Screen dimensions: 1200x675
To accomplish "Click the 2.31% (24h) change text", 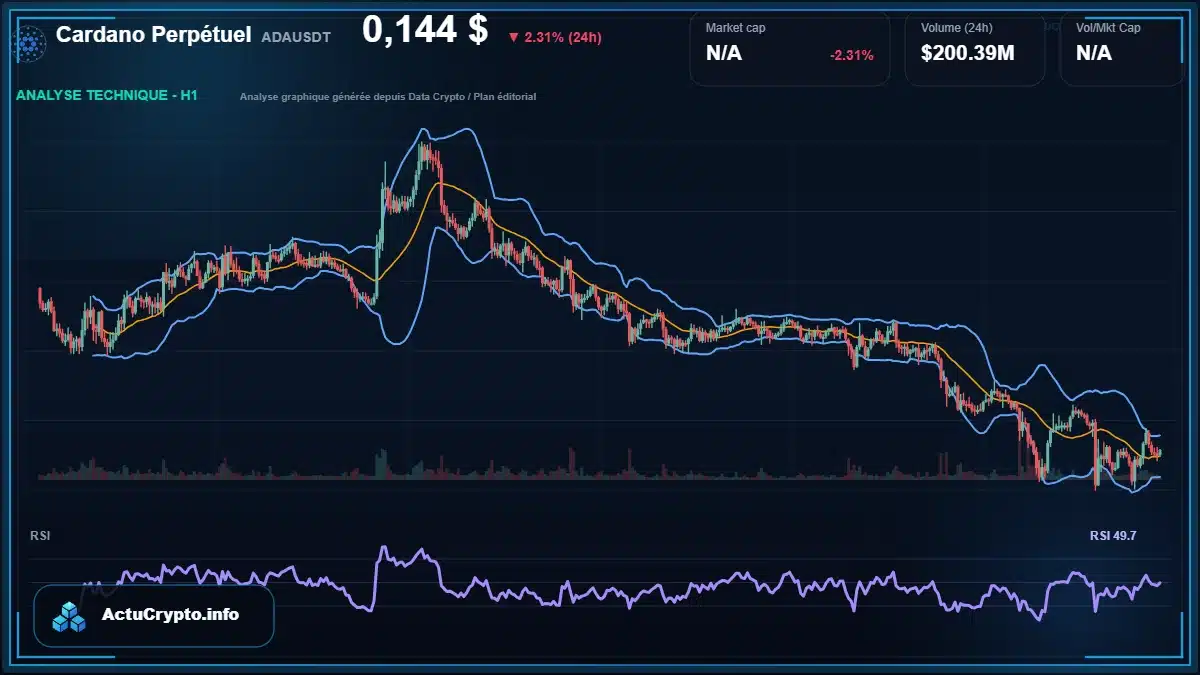I will (x=563, y=38).
